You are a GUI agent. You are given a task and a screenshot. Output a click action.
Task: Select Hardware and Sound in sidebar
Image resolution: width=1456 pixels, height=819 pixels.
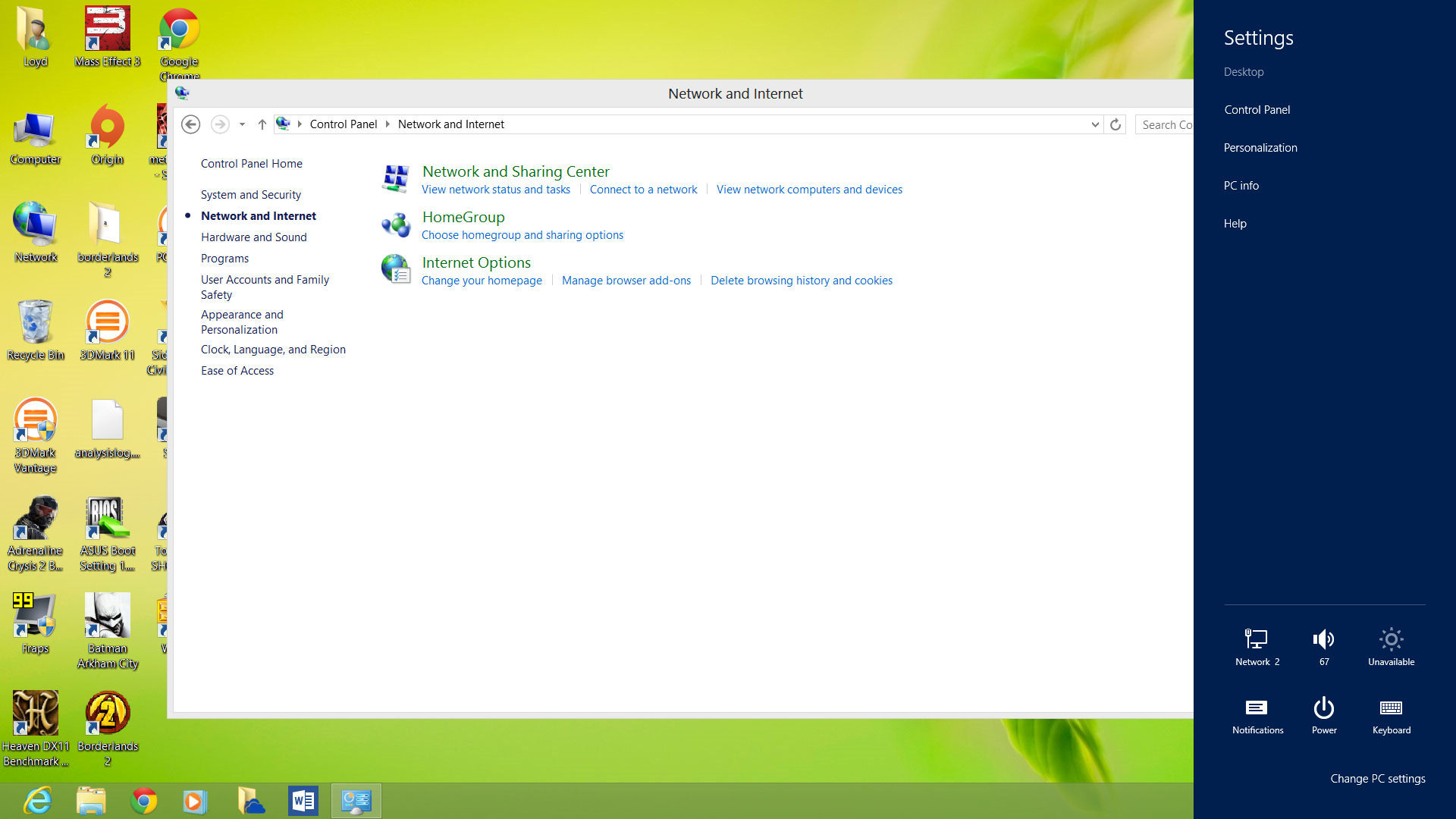(x=253, y=237)
